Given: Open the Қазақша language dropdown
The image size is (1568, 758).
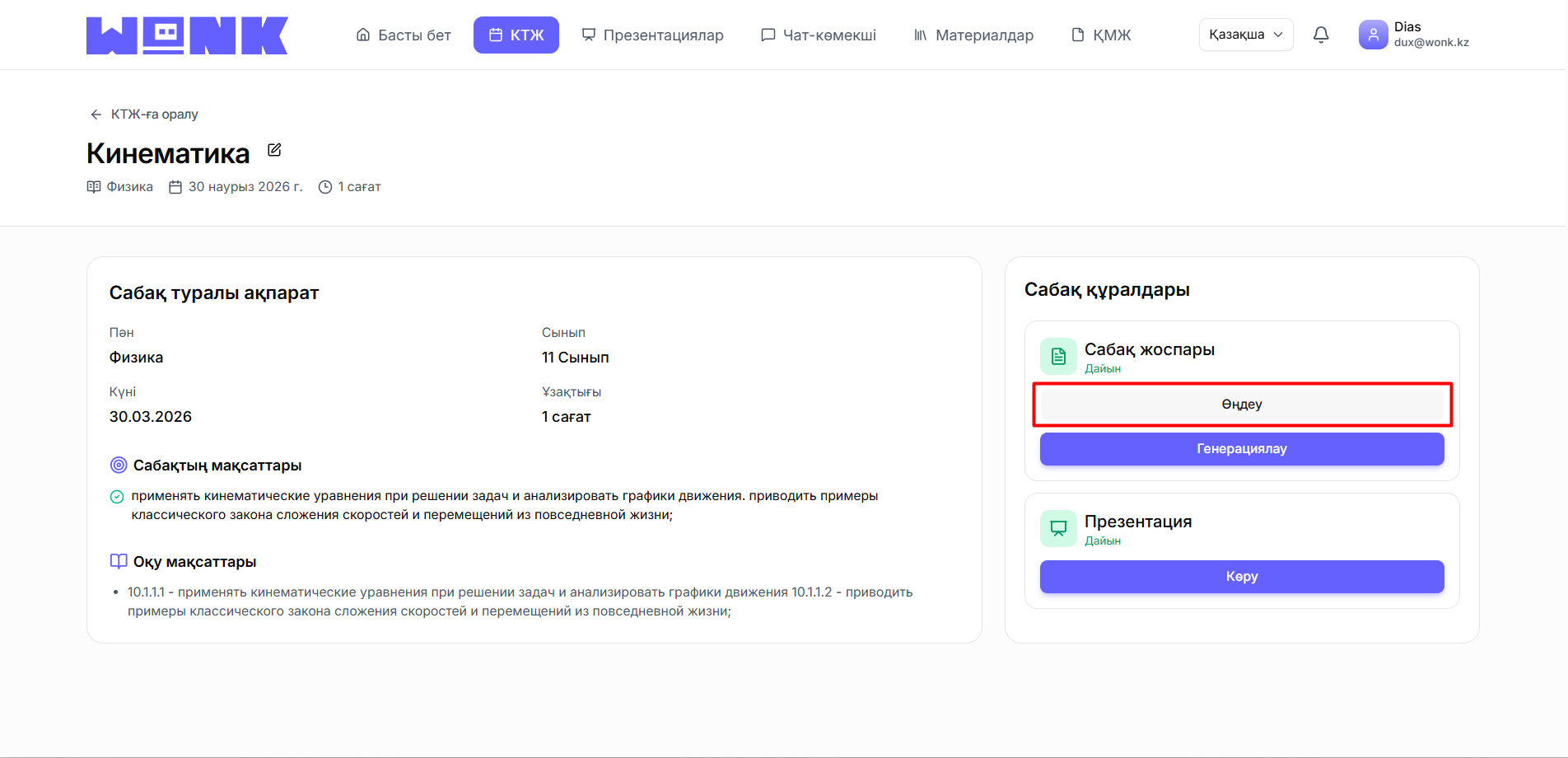Looking at the screenshot, I should coord(1245,35).
